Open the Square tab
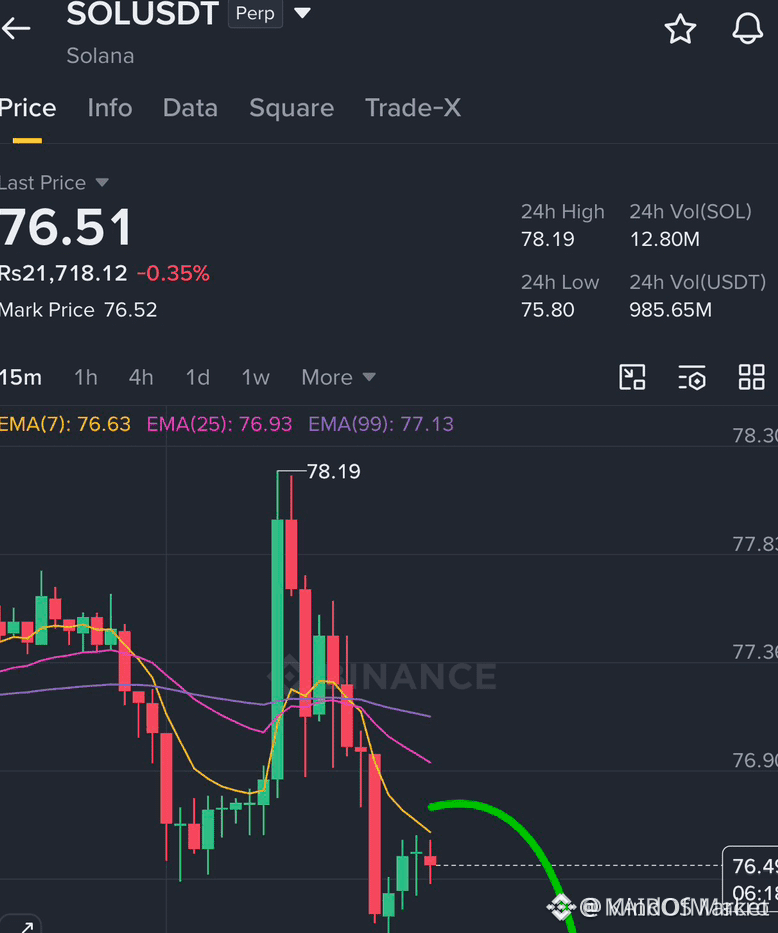The width and height of the screenshot is (778, 933). point(291,108)
